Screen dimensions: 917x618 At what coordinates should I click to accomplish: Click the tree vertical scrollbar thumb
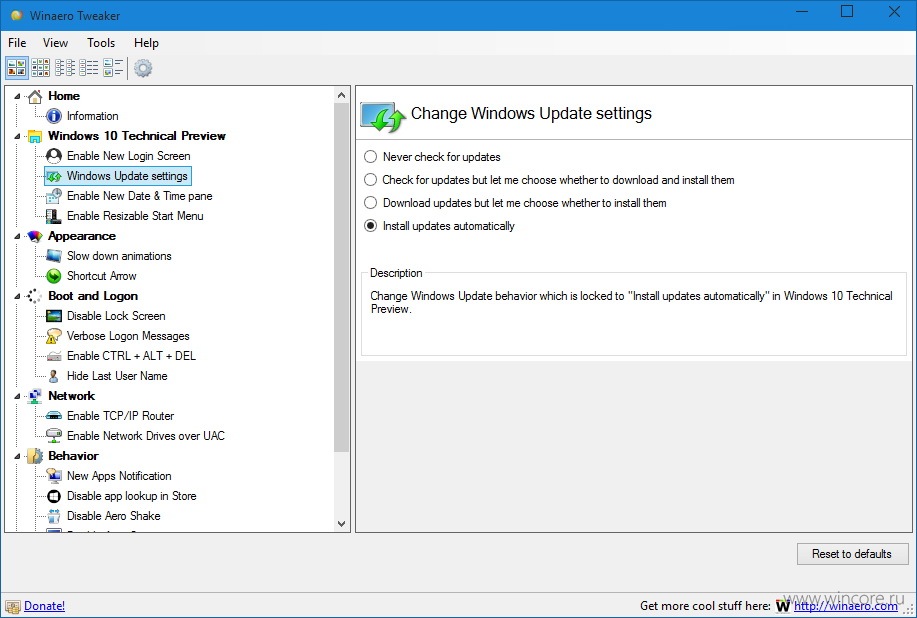(342, 278)
